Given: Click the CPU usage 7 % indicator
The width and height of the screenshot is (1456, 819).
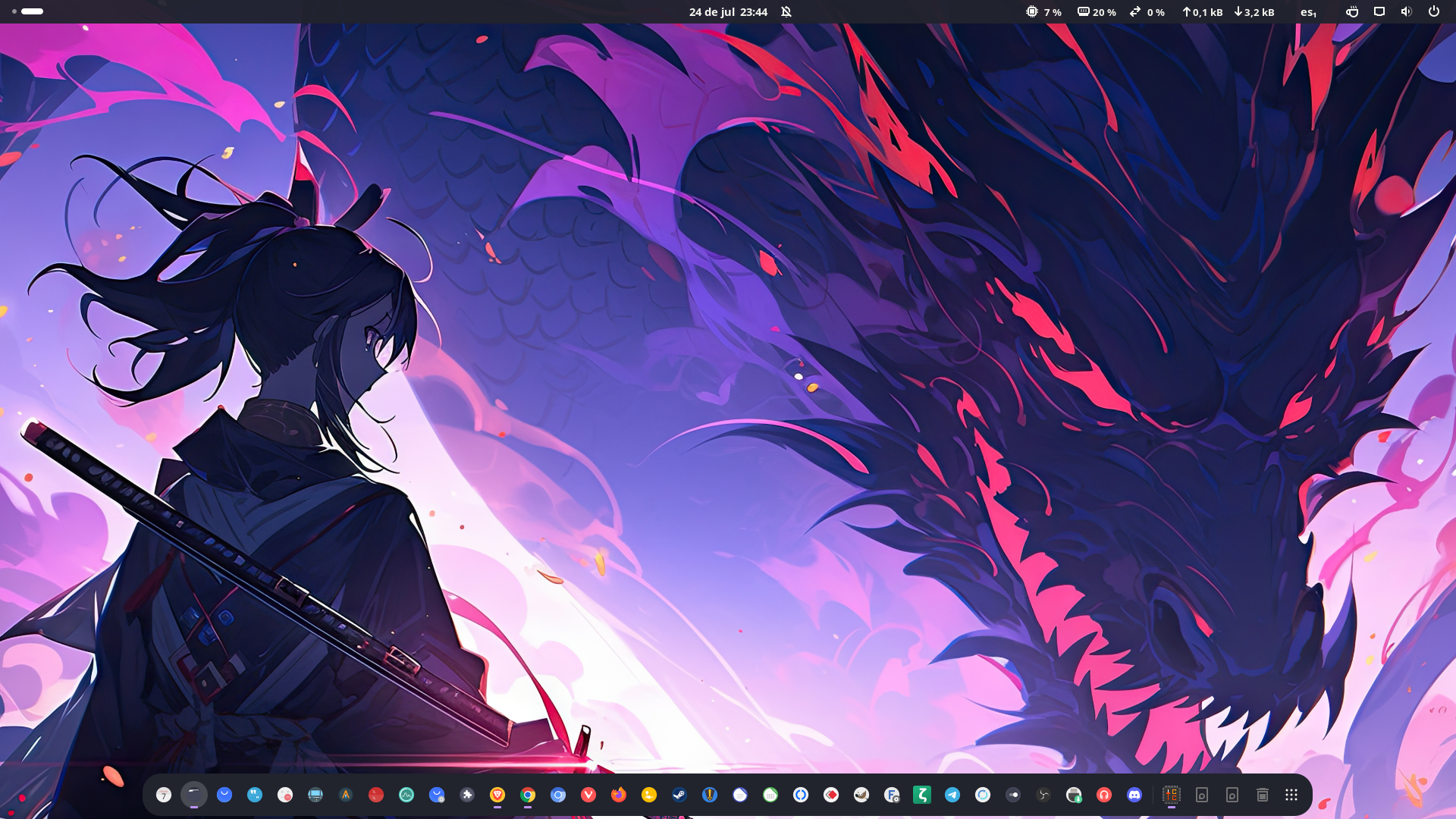Looking at the screenshot, I should [1043, 12].
